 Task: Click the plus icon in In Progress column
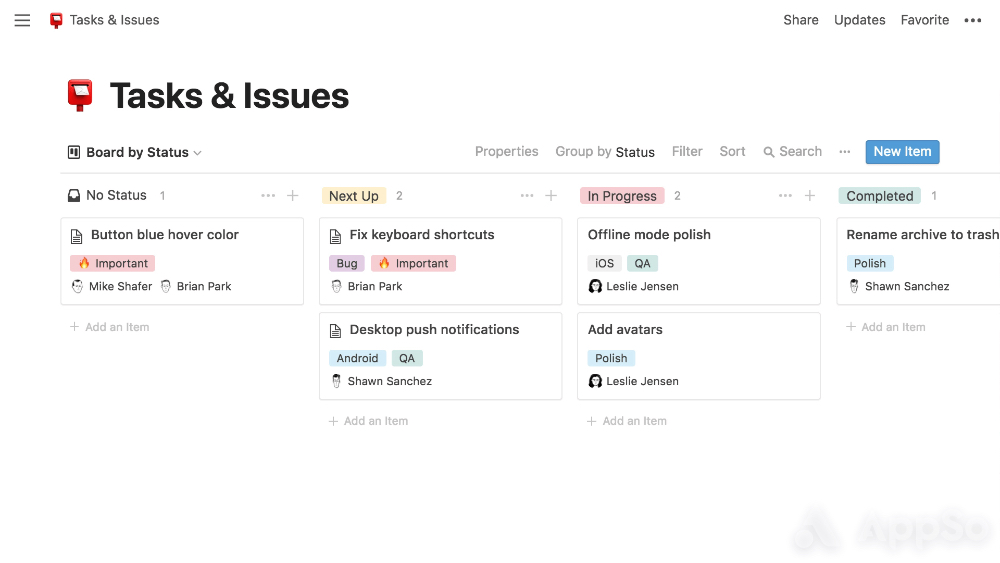810,196
